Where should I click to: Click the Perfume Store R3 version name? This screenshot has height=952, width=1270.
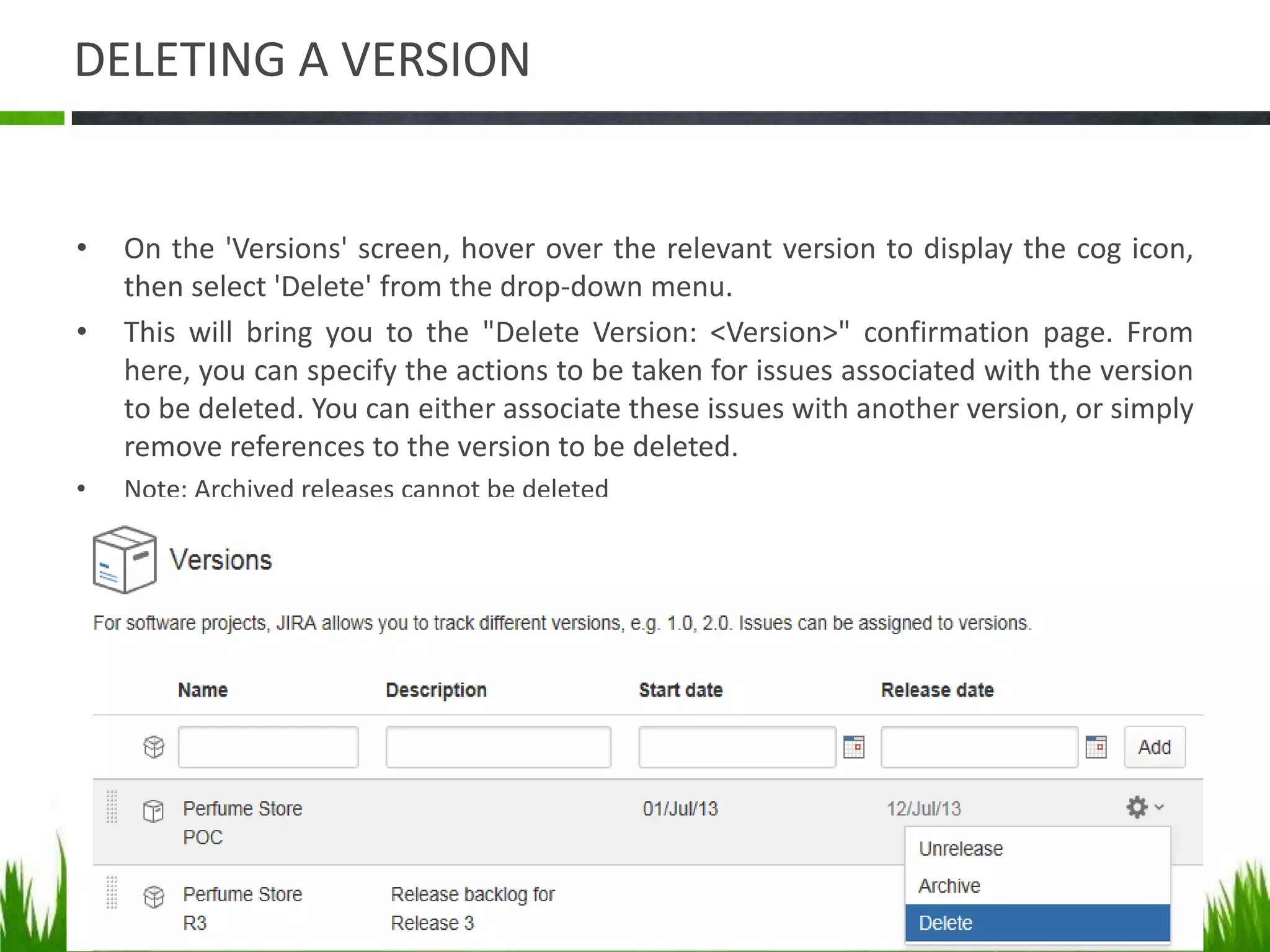click(x=242, y=908)
